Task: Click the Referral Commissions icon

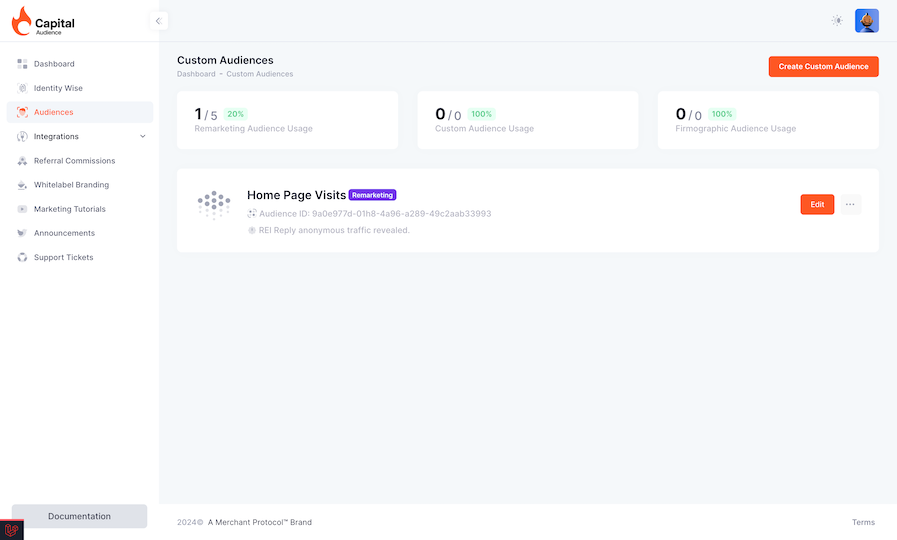Action: point(22,161)
